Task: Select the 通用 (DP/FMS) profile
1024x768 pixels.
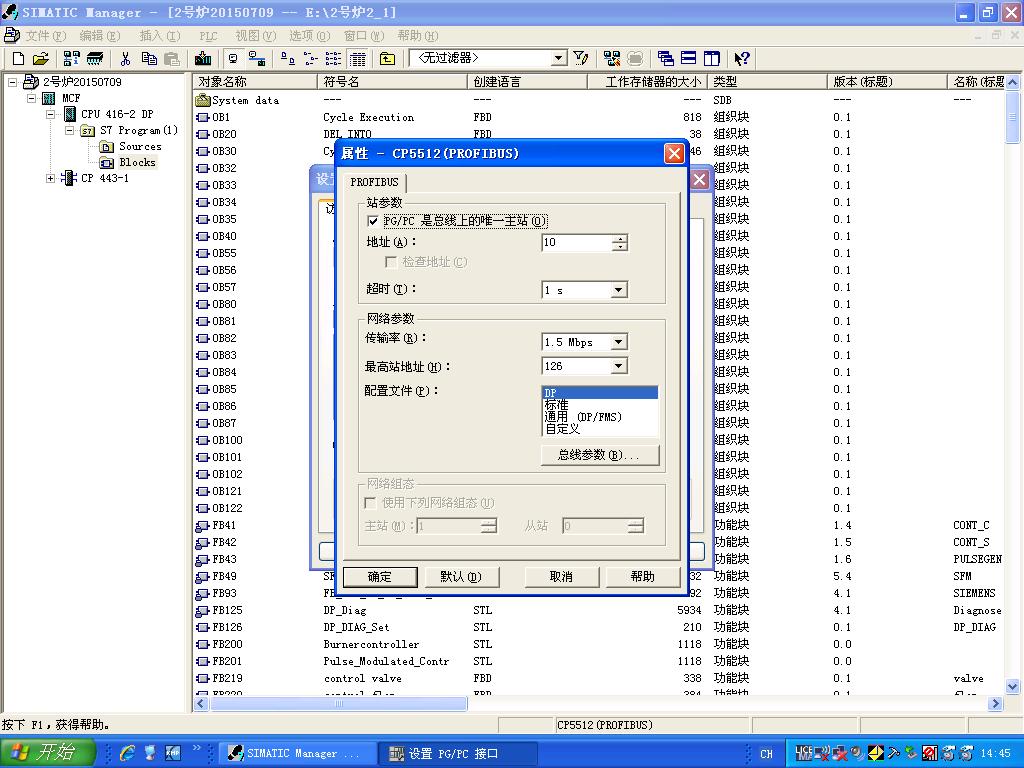Action: (600, 417)
